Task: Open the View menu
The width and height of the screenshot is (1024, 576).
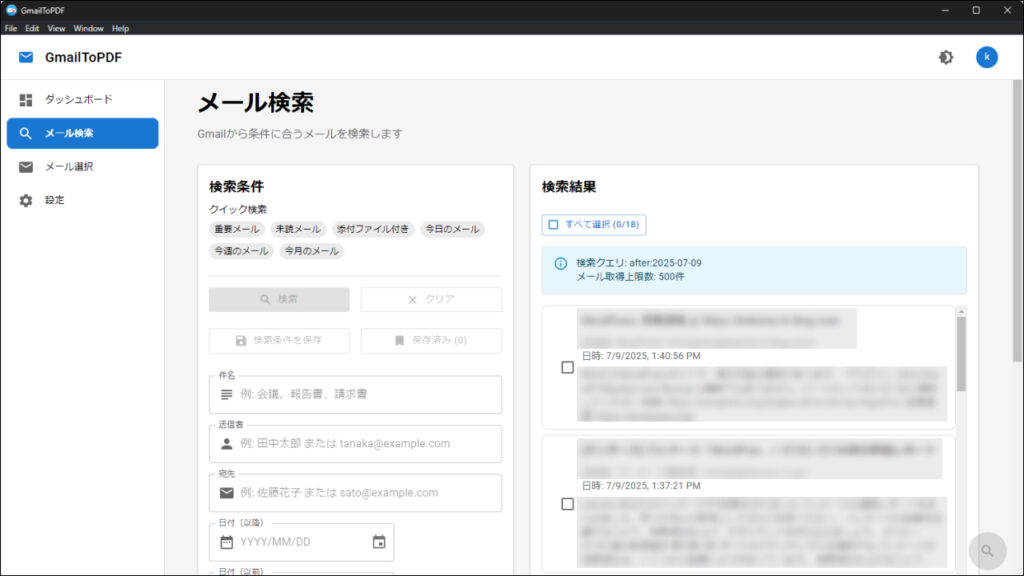Action: 56,29
